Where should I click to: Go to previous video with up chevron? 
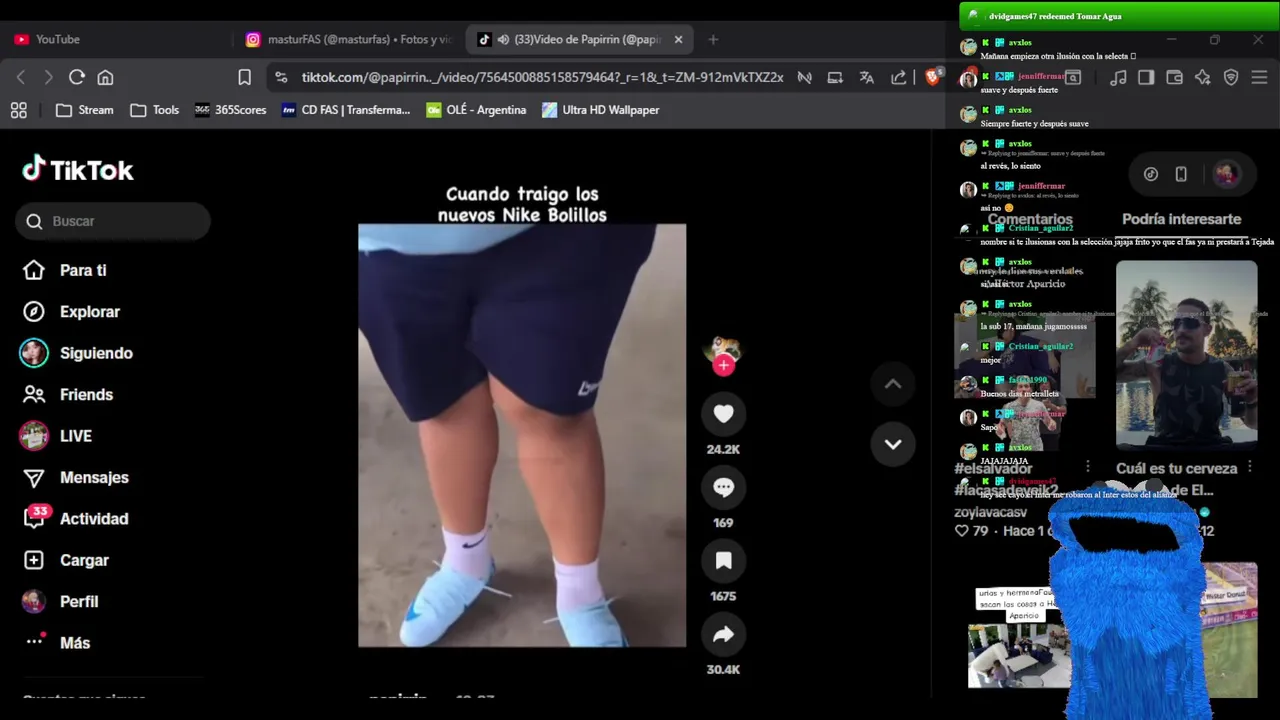click(x=893, y=384)
